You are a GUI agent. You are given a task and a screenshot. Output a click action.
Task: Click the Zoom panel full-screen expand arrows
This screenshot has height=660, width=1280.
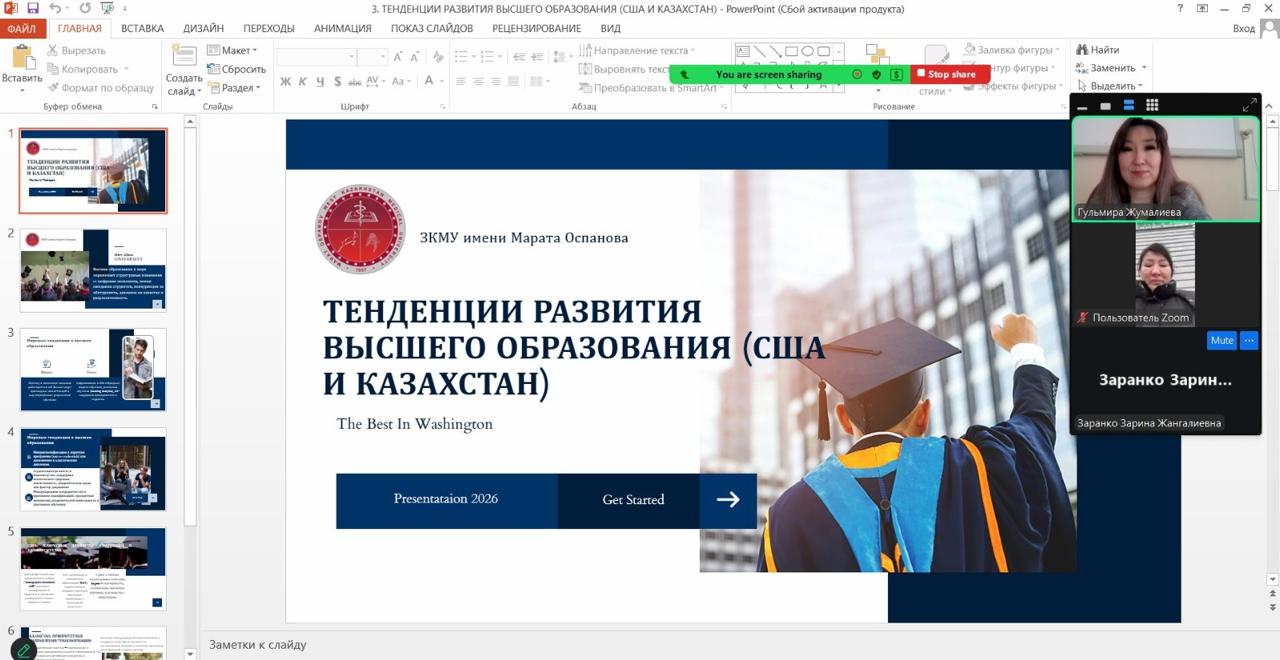(x=1249, y=105)
